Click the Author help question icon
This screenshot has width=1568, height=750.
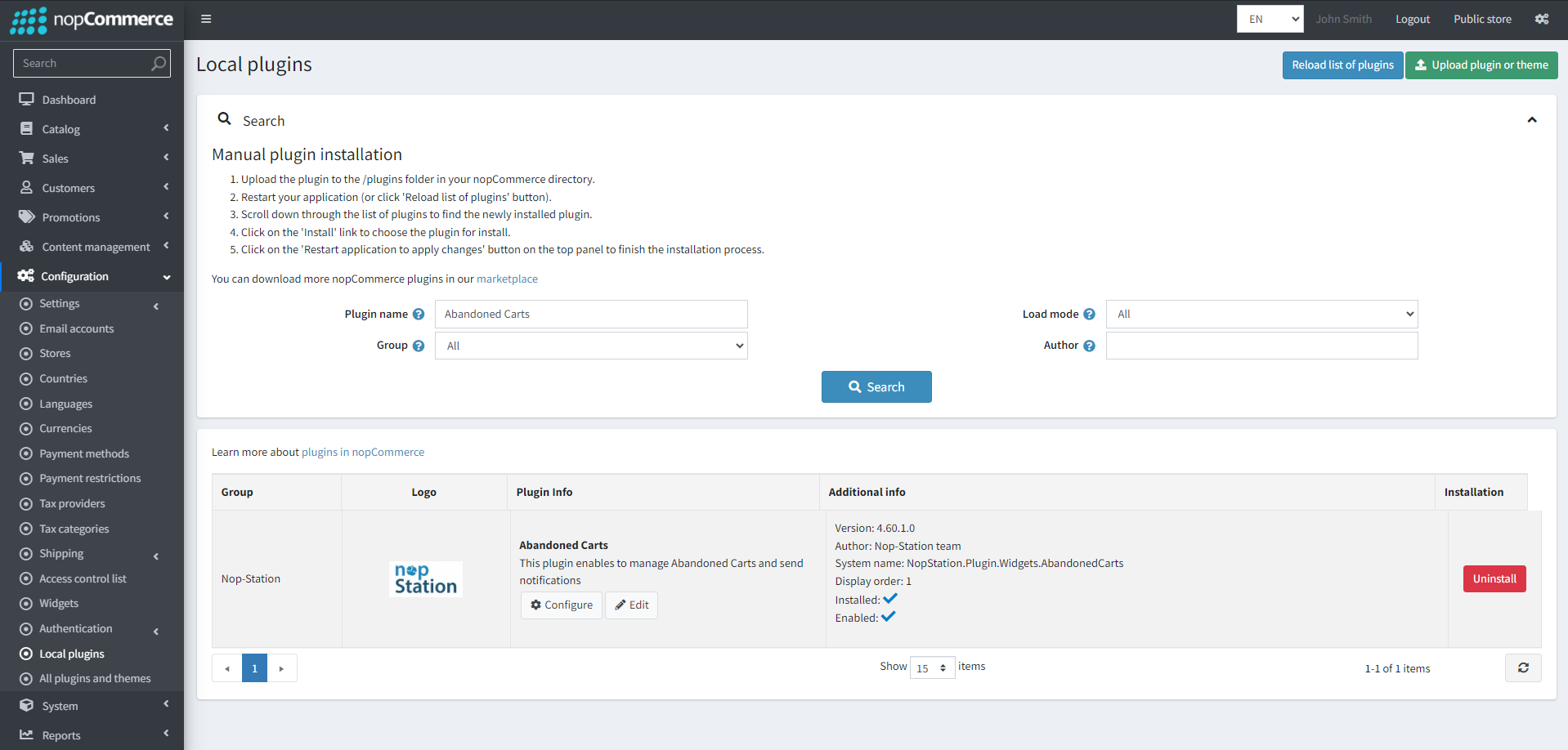[x=1089, y=346]
